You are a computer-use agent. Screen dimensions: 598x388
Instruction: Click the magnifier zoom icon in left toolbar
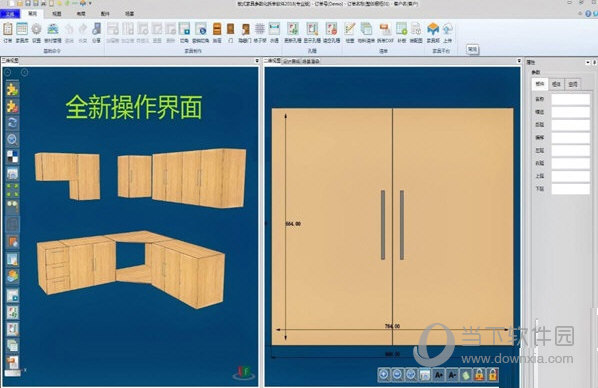tap(12, 140)
